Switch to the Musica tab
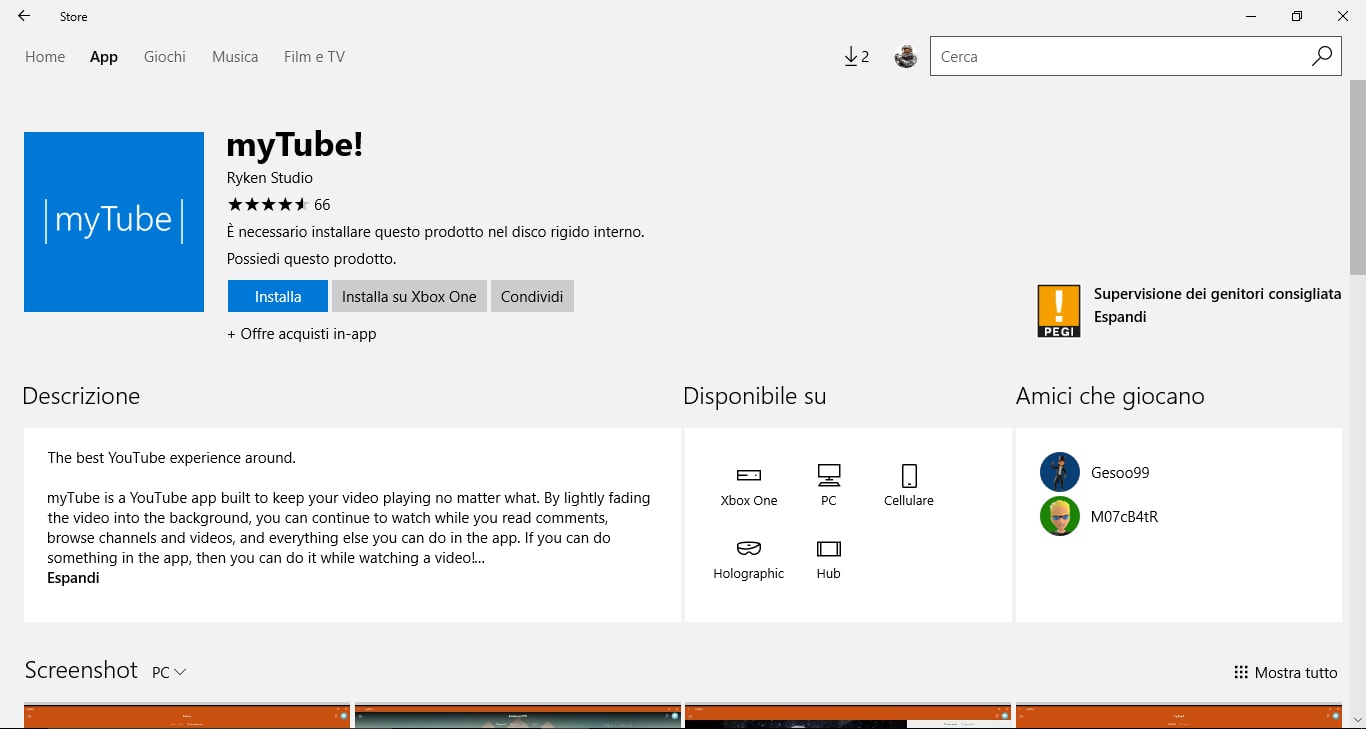The width and height of the screenshot is (1366, 729). (x=235, y=57)
